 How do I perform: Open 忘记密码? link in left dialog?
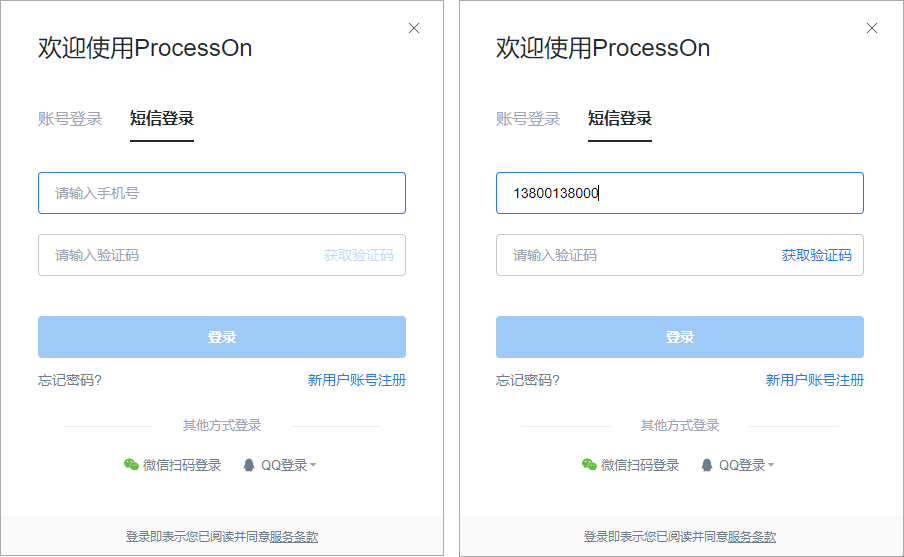(x=70, y=380)
